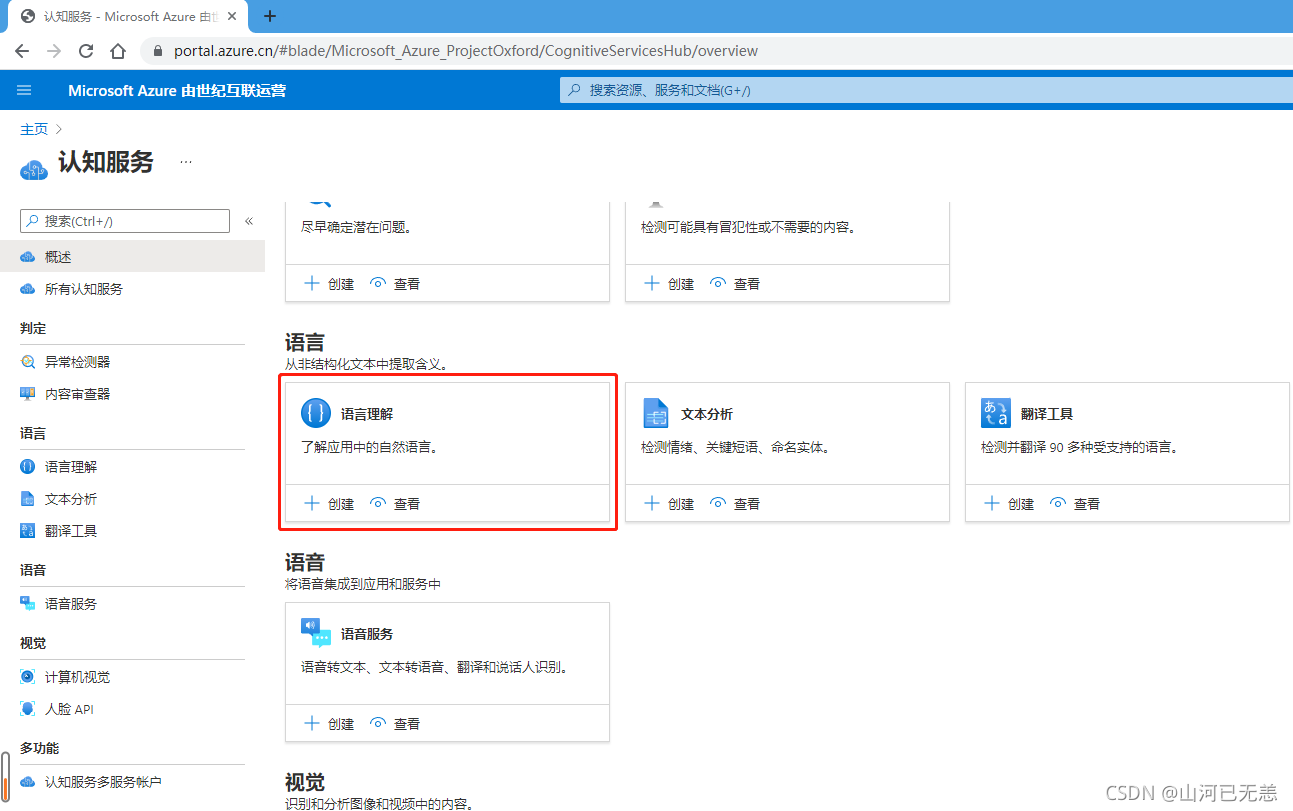Image resolution: width=1293 pixels, height=811 pixels.
Task: Click 查看 under 检测可能具有冒犯性 content card
Action: 735,284
